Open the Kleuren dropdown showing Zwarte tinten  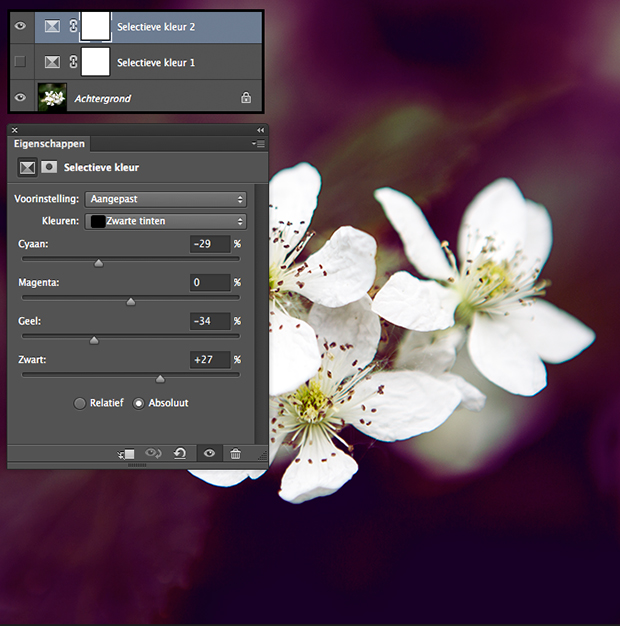click(166, 221)
